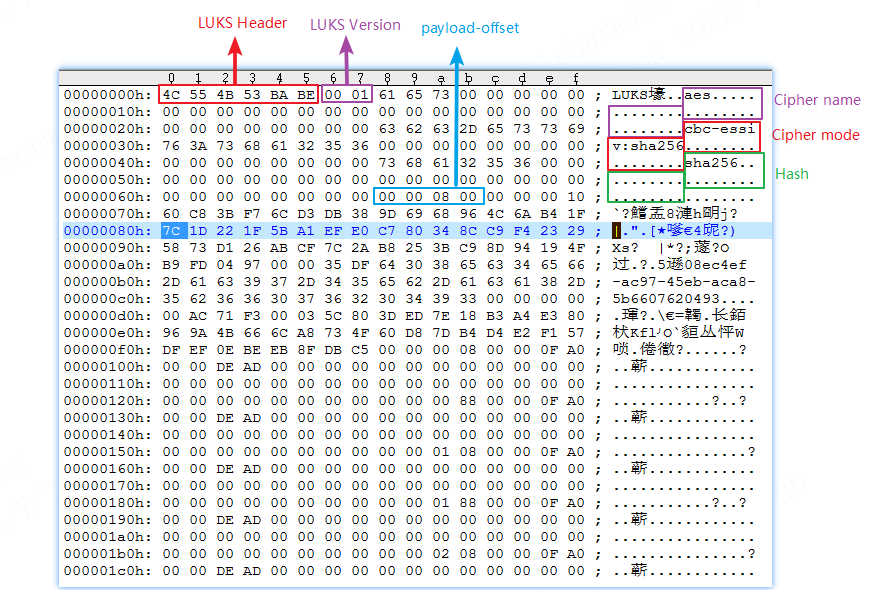This screenshot has height=590, width=887.
Task: Click the 00000000h row offset
Action: (107, 95)
